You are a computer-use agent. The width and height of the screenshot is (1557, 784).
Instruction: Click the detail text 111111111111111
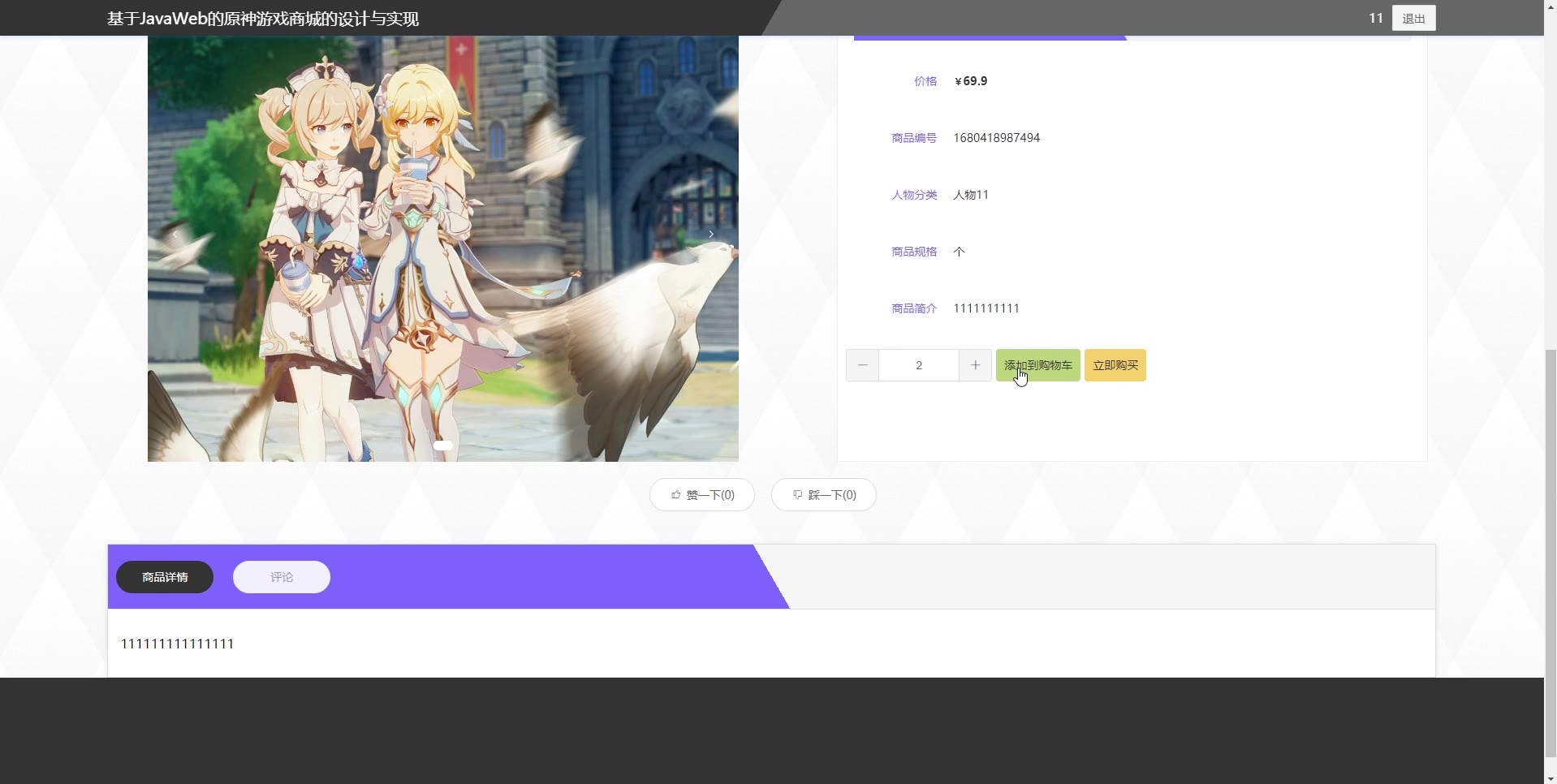point(178,644)
